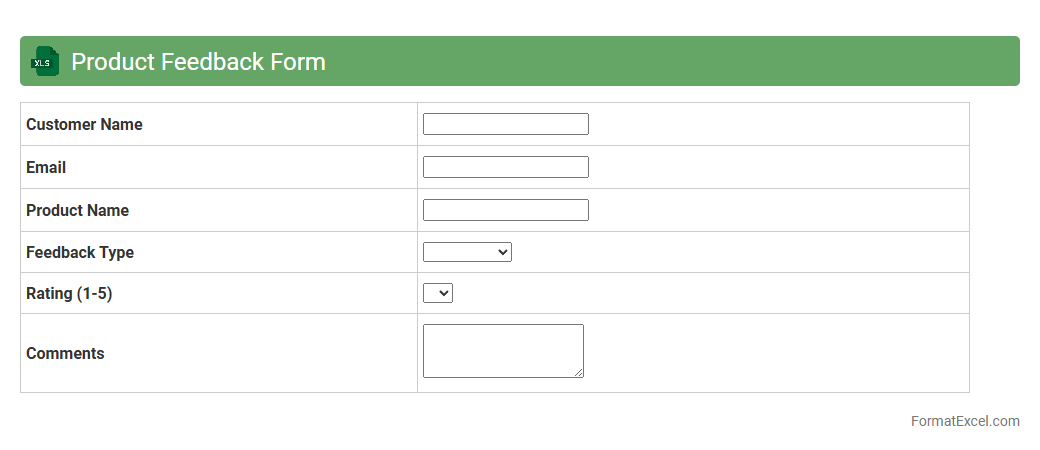Click the Comments box resize handle

(x=578, y=373)
